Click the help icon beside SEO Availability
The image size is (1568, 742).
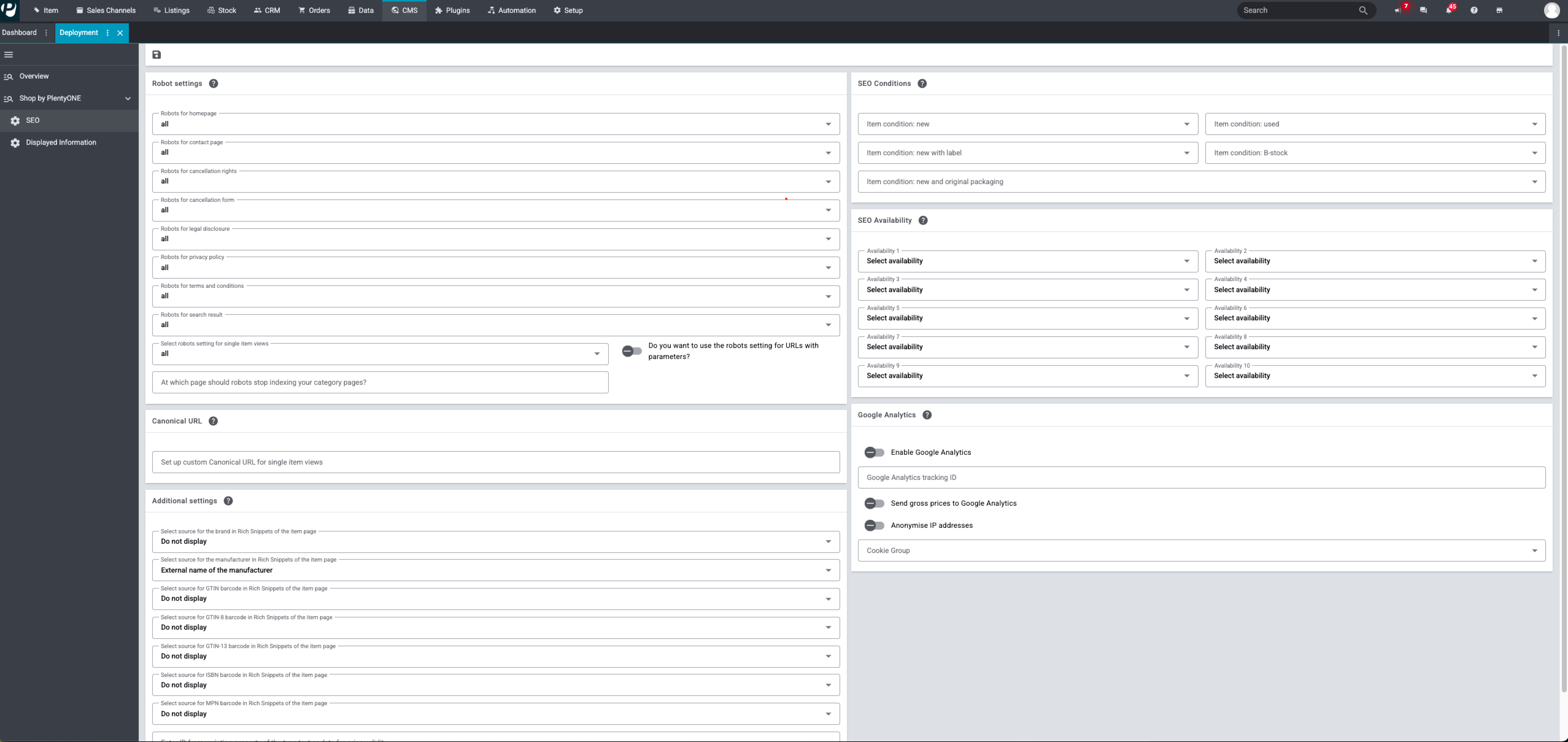923,220
